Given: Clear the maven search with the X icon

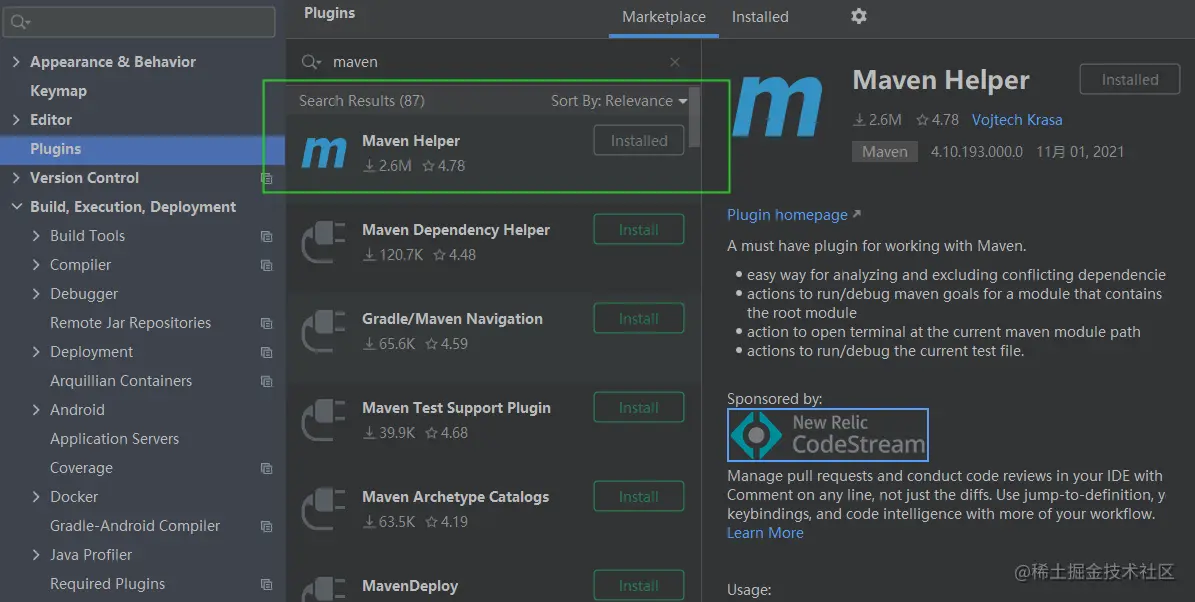Looking at the screenshot, I should pyautogui.click(x=674, y=62).
